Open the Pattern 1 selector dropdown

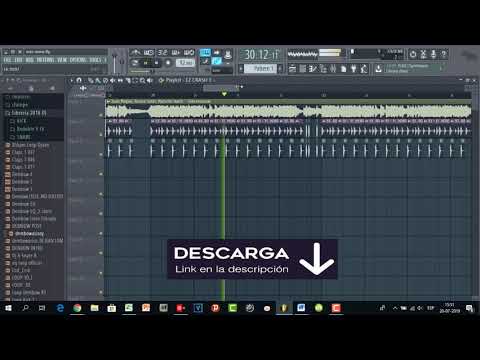[261, 69]
